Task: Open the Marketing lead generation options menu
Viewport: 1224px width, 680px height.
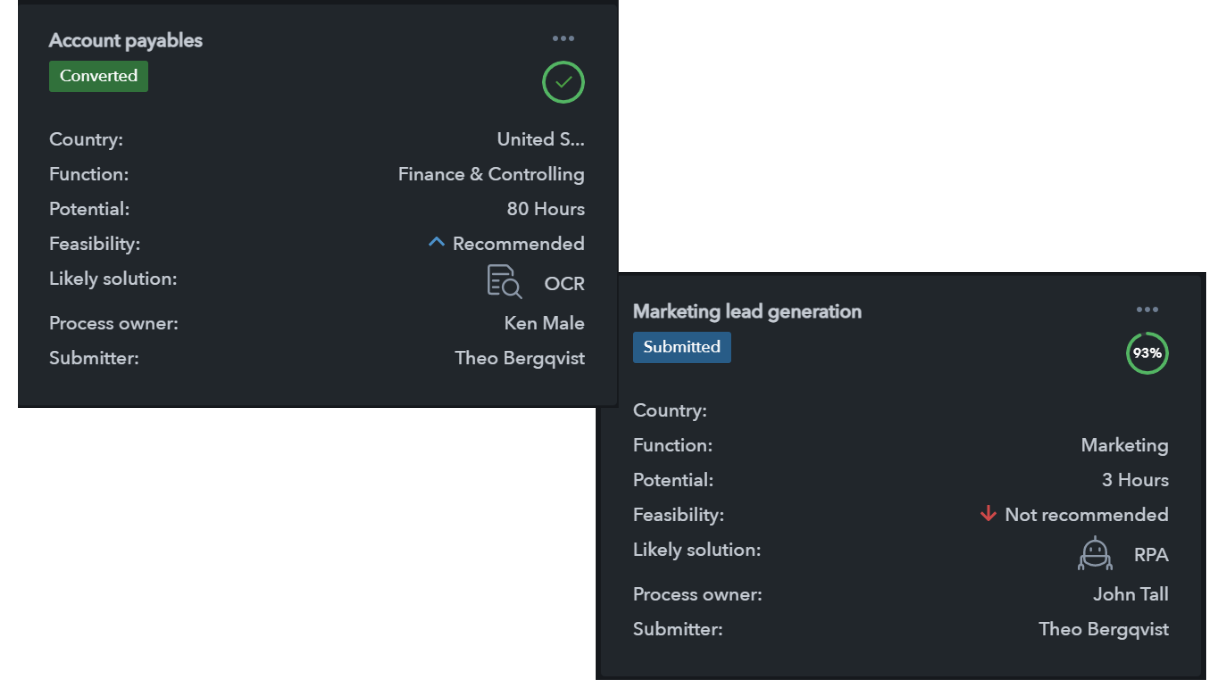Action: [1147, 310]
